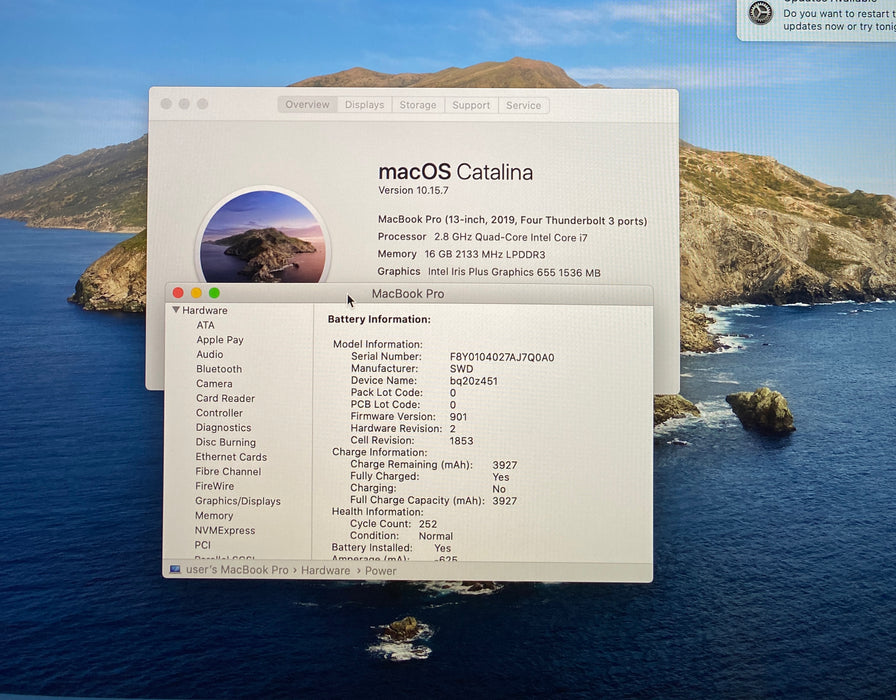Switch to the Service tab

point(523,105)
